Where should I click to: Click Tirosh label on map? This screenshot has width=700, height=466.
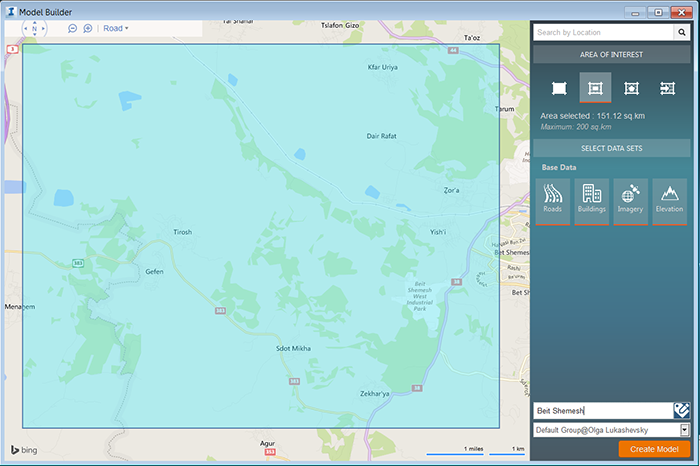pos(183,232)
